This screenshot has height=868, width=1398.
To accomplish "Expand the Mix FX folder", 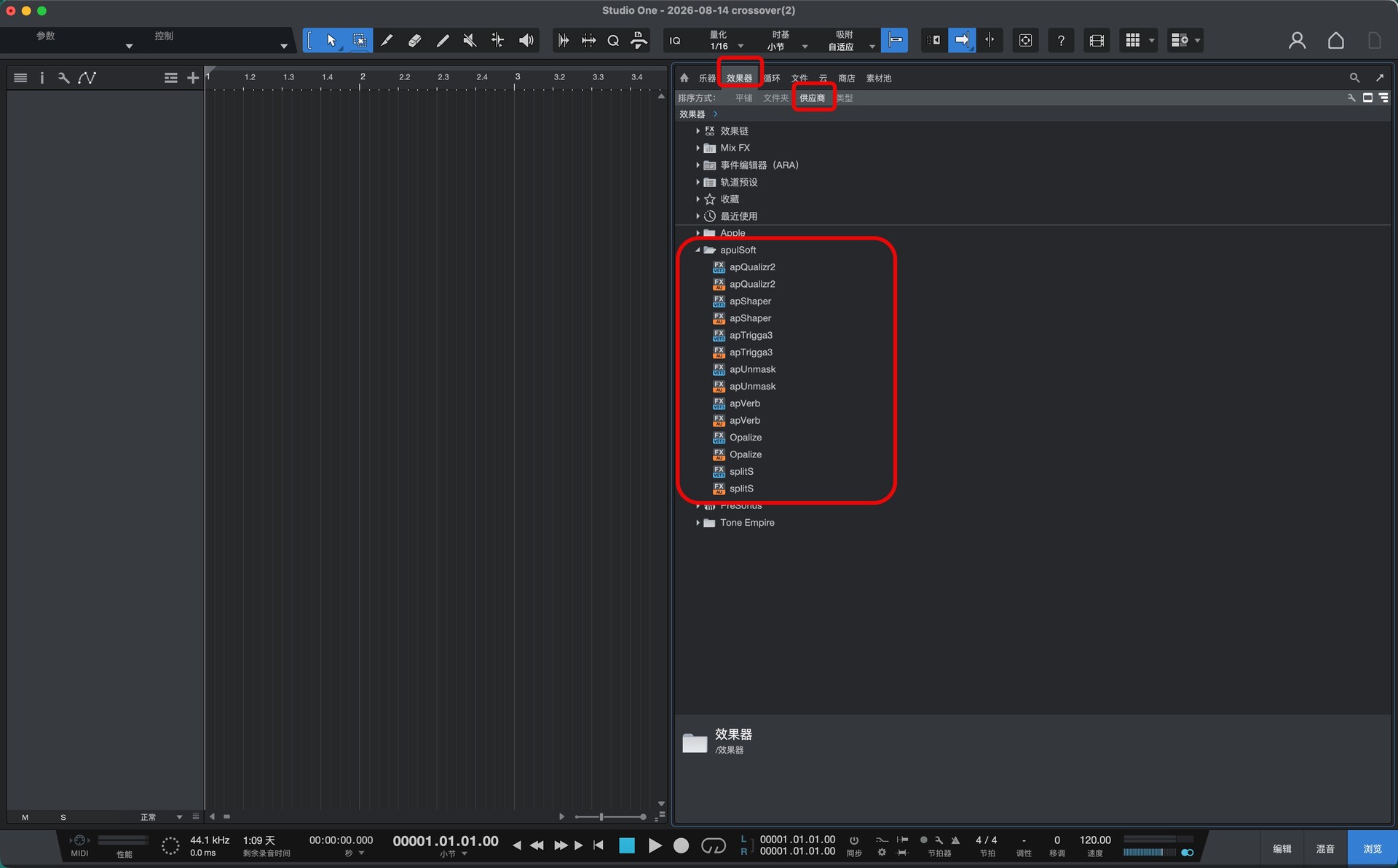I will click(698, 148).
